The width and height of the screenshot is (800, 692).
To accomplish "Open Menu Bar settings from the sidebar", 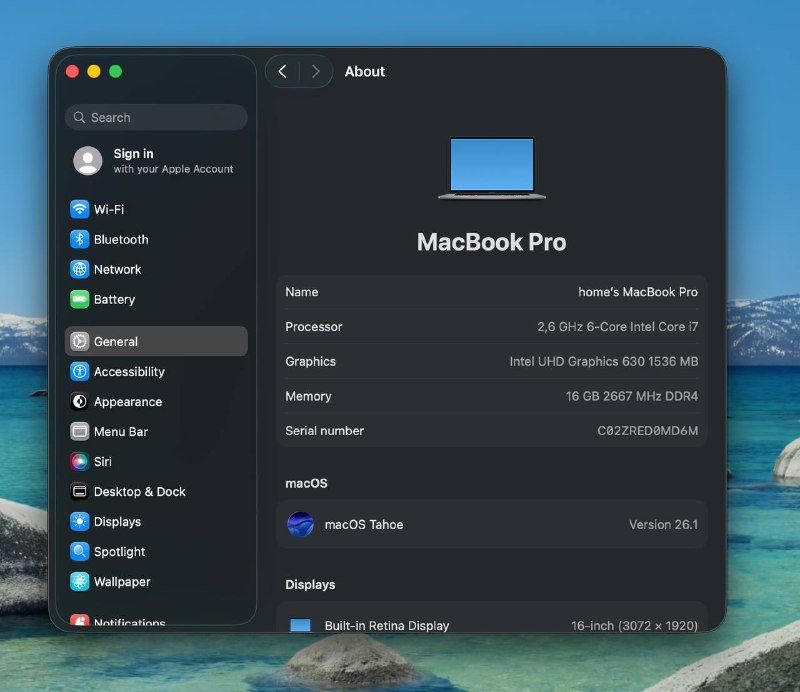I will [81, 431].
